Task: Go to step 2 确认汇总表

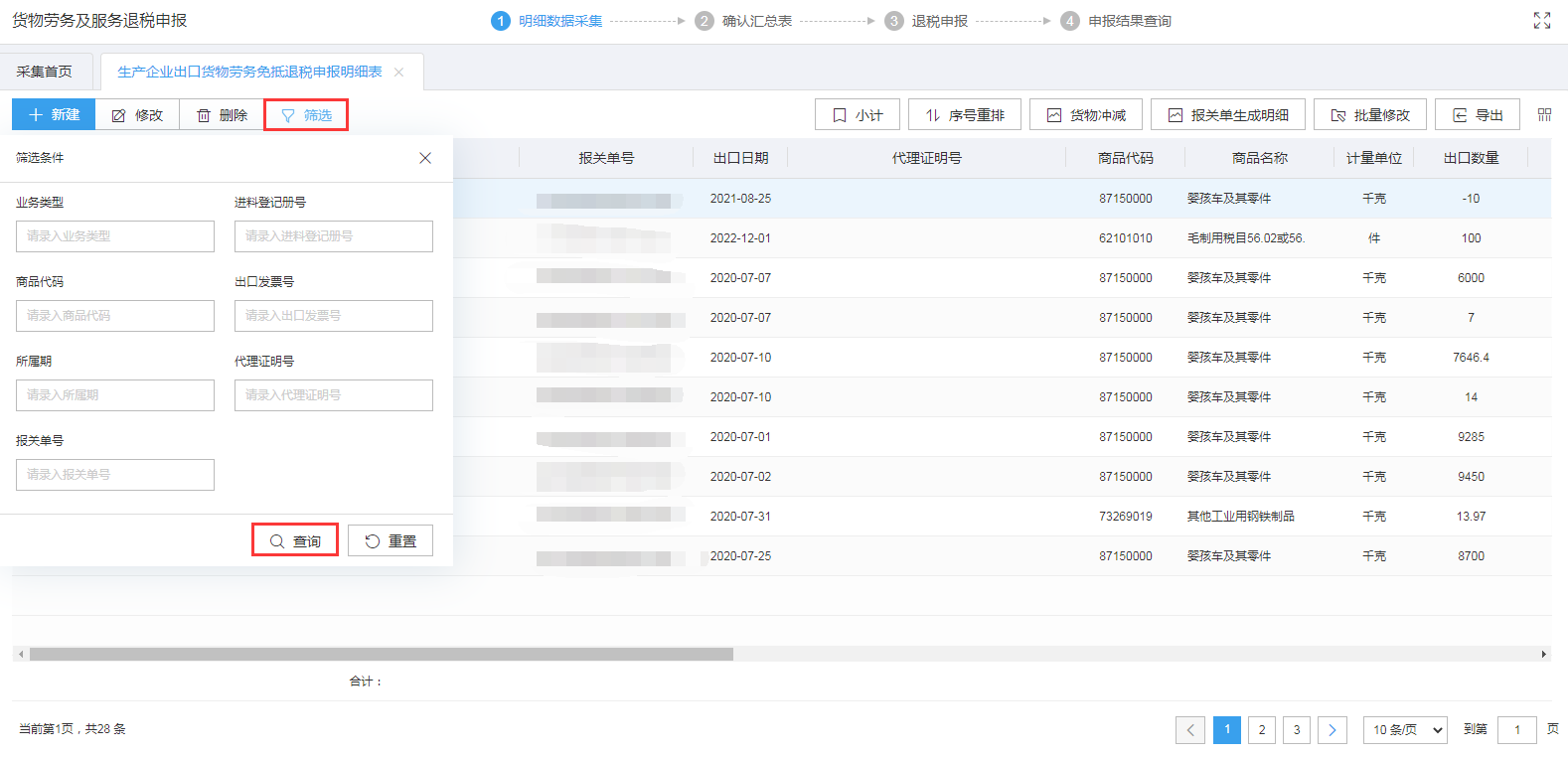Action: pyautogui.click(x=743, y=21)
